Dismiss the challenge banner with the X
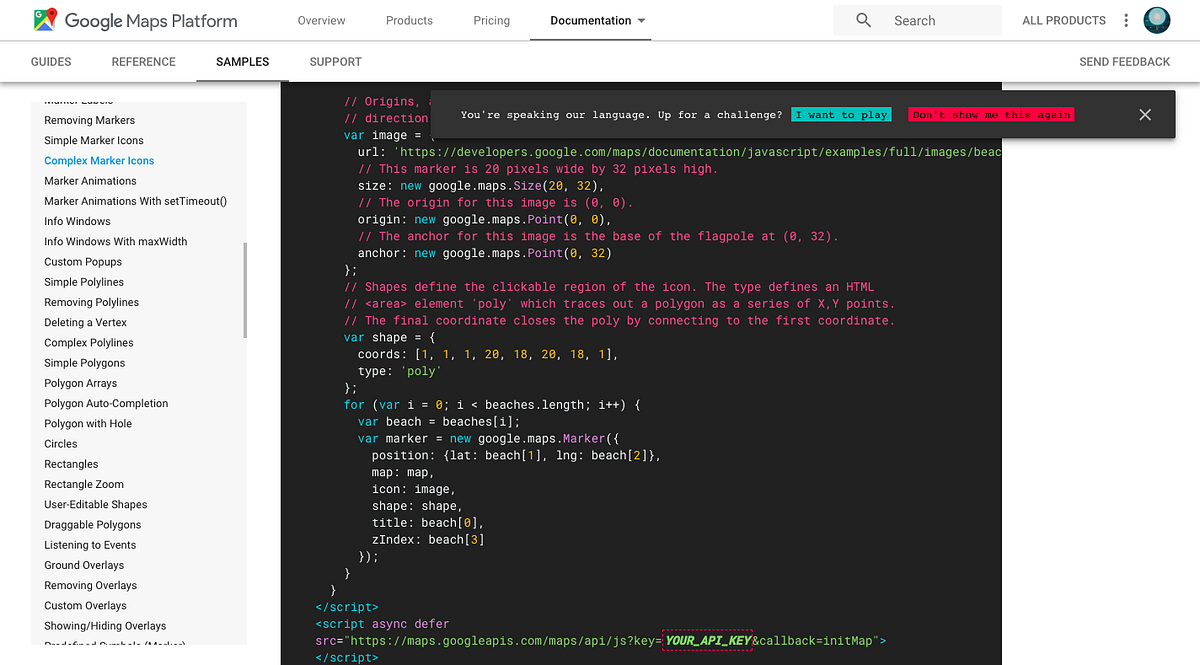 pos(1145,114)
